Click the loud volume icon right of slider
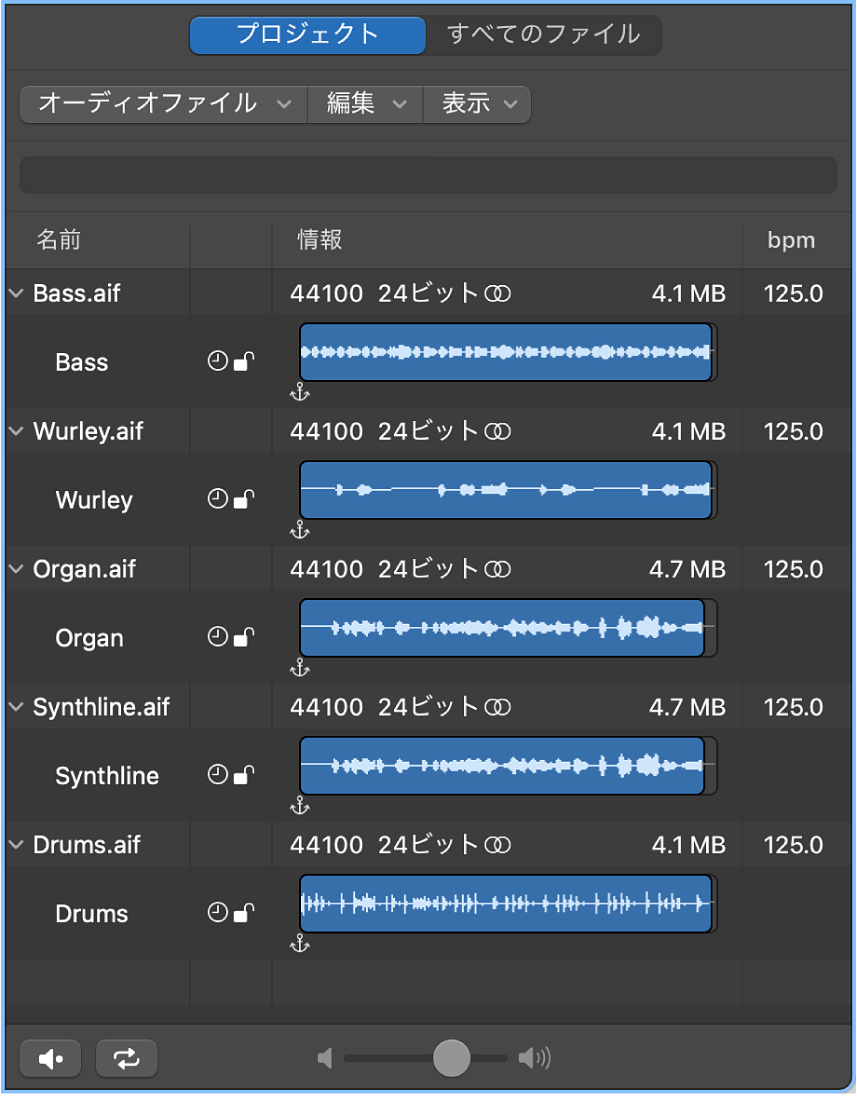The image size is (857, 1099). [535, 1058]
